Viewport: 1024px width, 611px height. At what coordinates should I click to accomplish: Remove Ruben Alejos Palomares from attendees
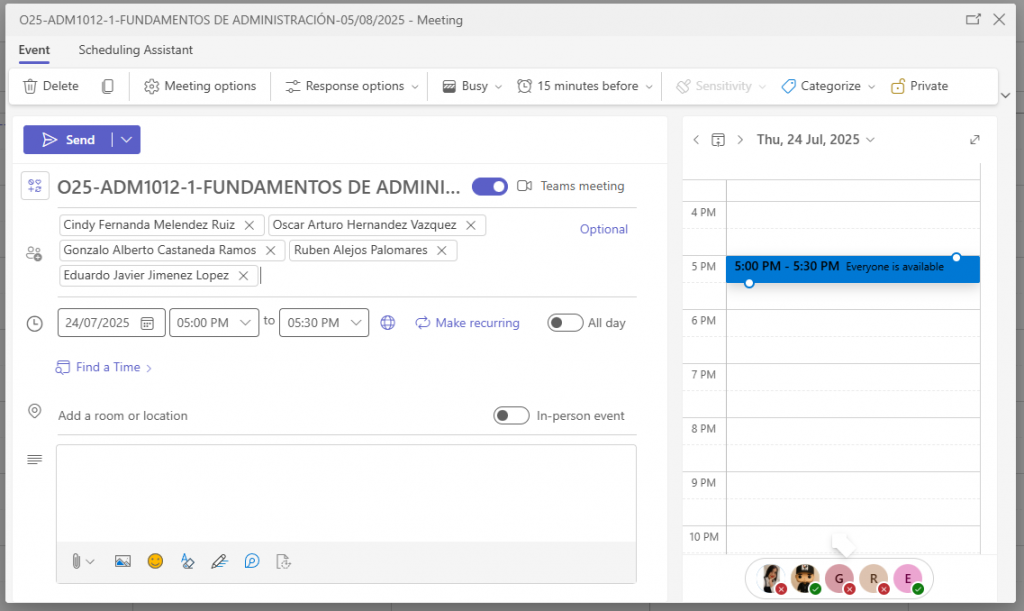point(441,250)
